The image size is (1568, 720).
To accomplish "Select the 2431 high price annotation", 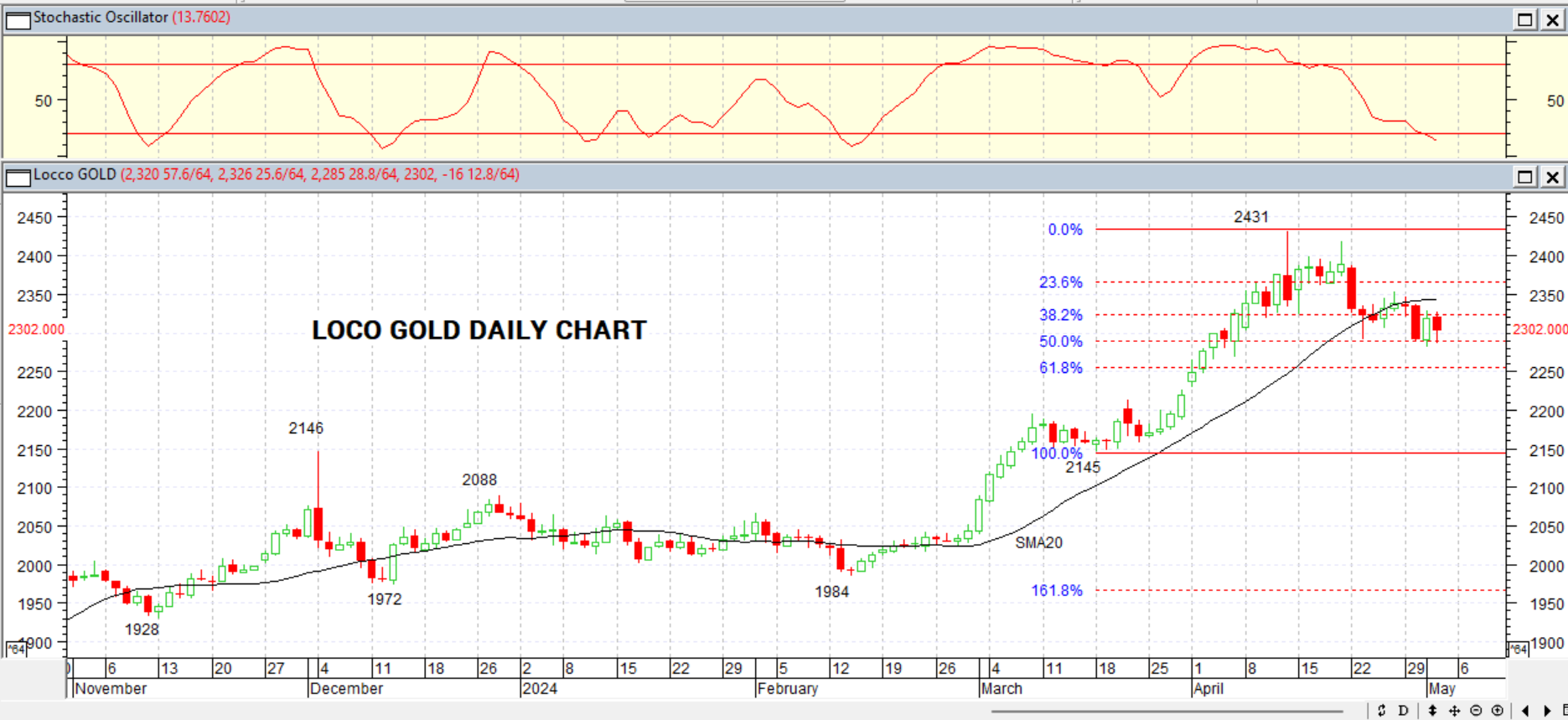I will pos(1250,217).
